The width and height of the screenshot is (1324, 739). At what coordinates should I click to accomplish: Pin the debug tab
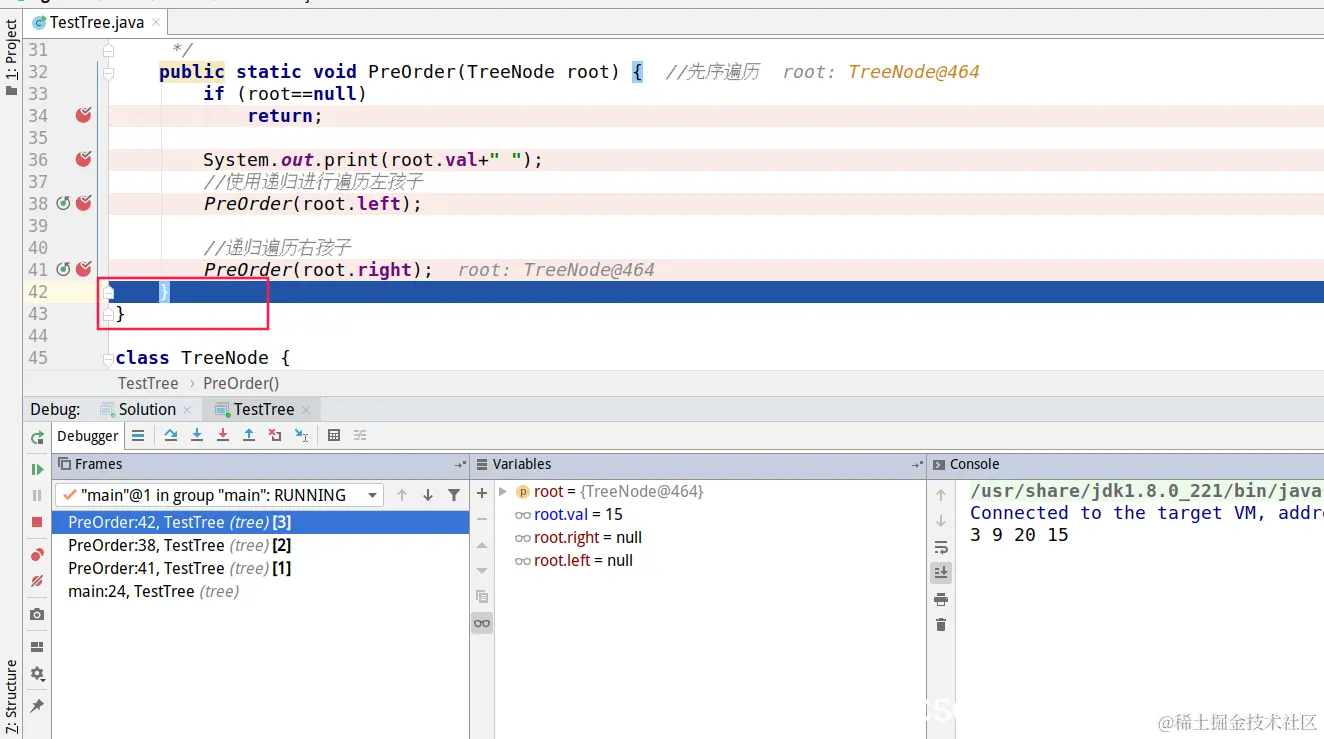(x=37, y=706)
